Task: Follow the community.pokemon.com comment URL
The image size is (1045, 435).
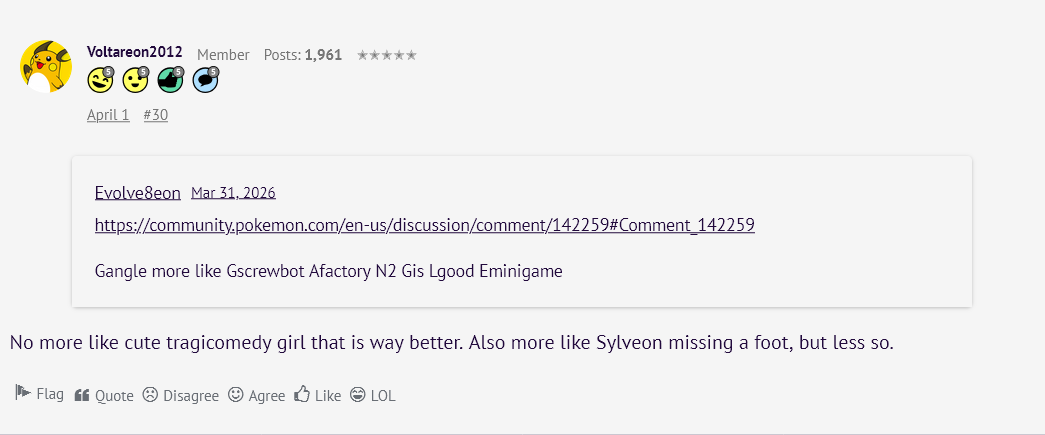Action: click(x=424, y=225)
